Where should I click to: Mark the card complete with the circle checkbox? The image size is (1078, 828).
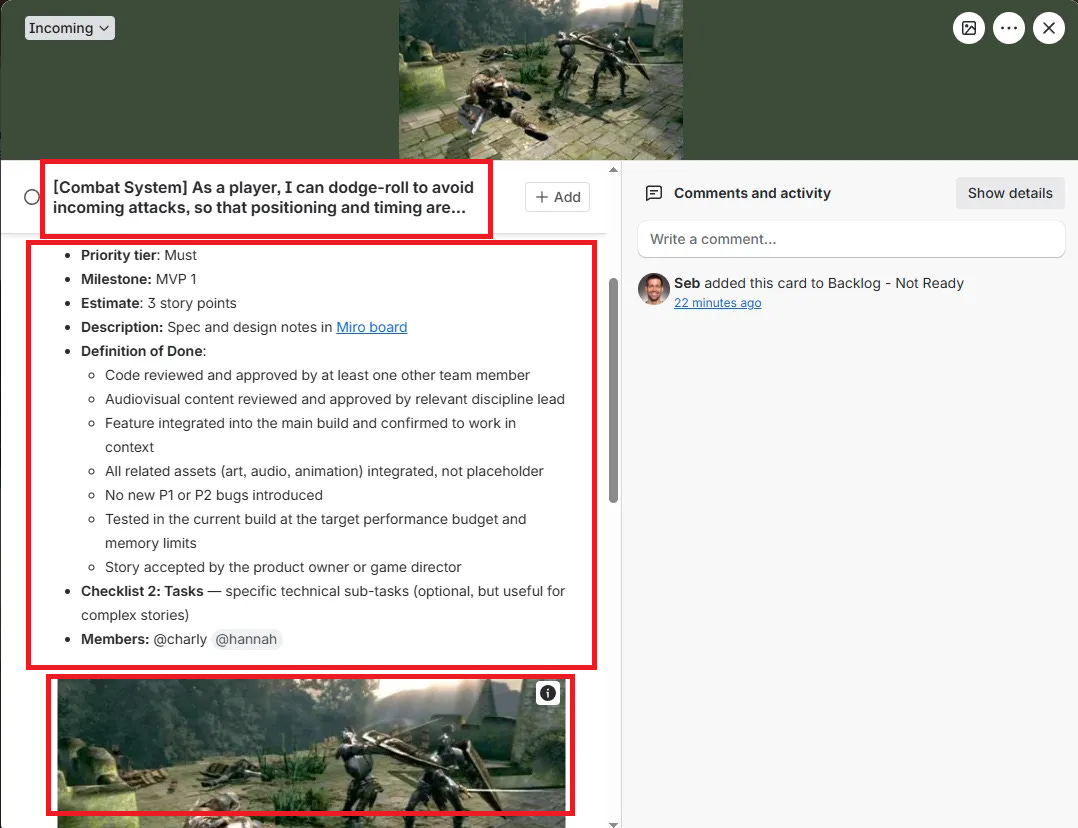click(x=32, y=197)
